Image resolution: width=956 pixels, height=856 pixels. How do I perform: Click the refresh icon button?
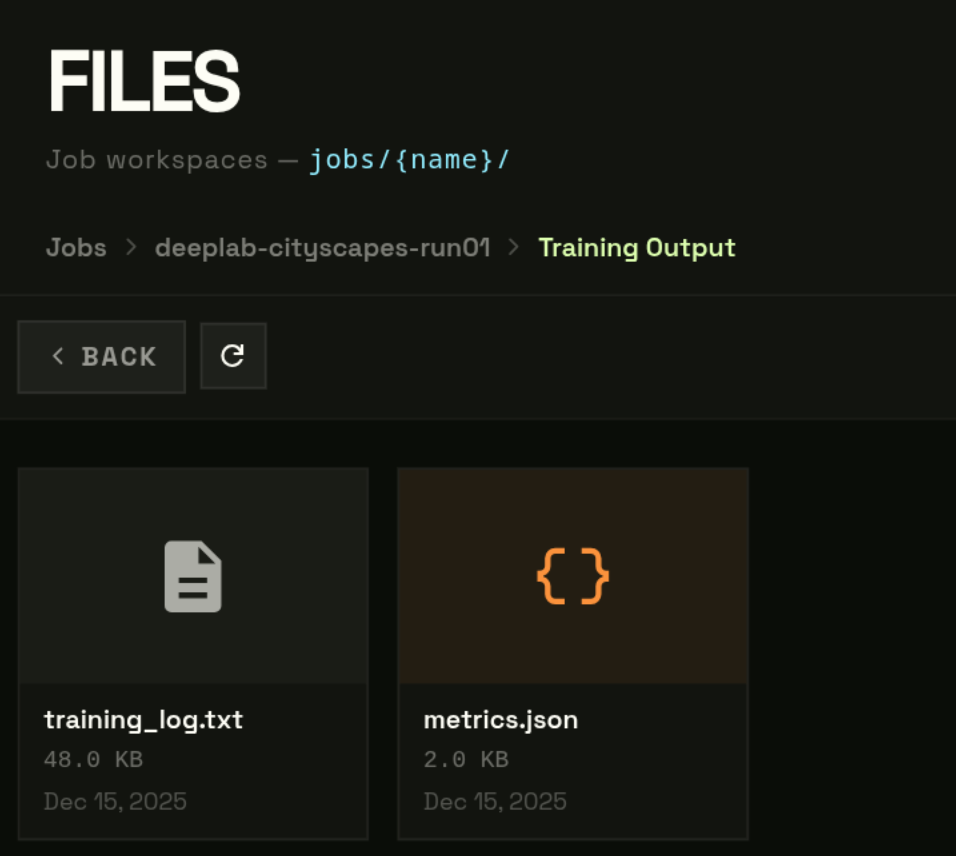pyautogui.click(x=233, y=356)
